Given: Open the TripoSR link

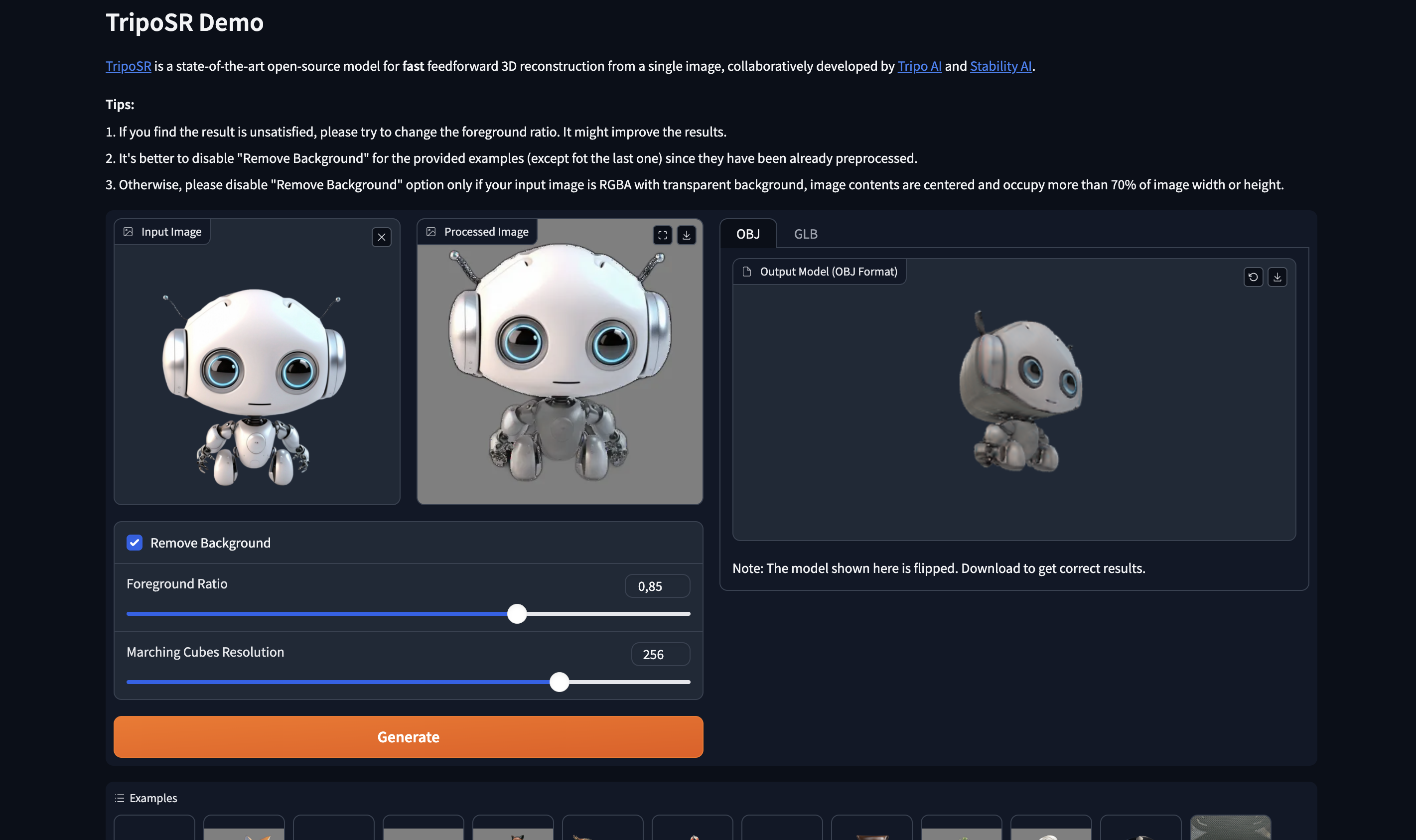Looking at the screenshot, I should click(x=129, y=66).
